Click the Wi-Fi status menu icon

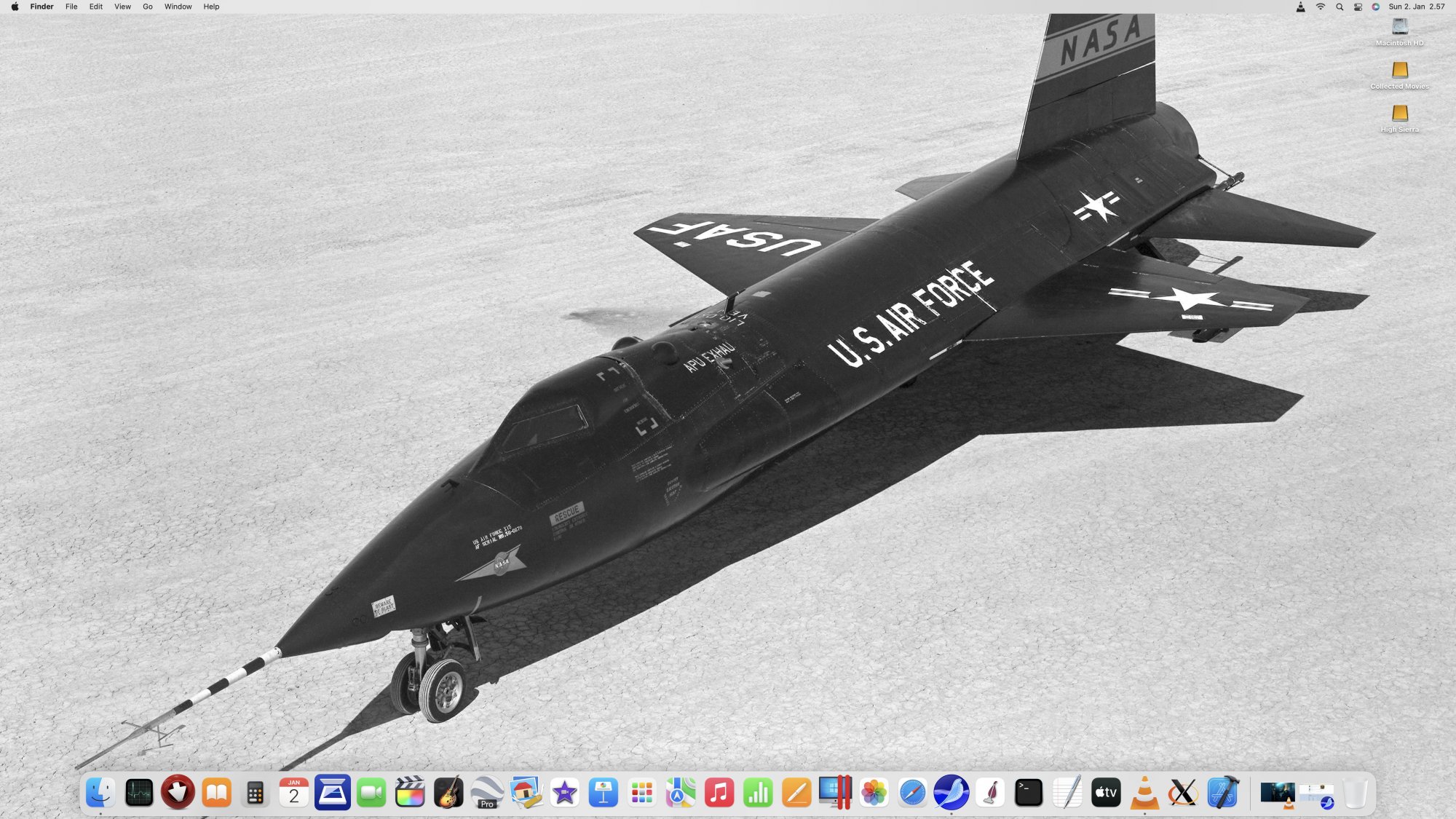pyautogui.click(x=1321, y=7)
